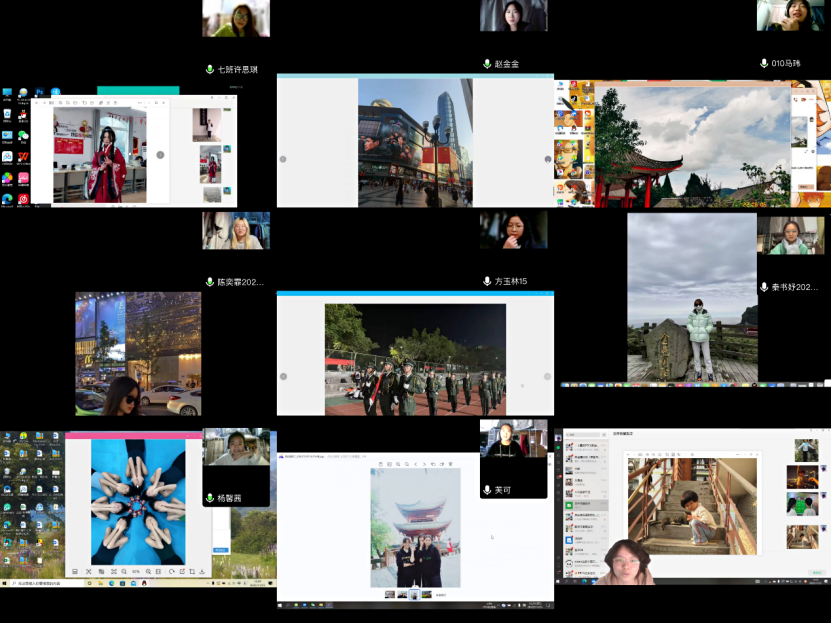Screen dimensions: 831x623
Task: Go to previous image in city street viewer
Action: point(283,159)
